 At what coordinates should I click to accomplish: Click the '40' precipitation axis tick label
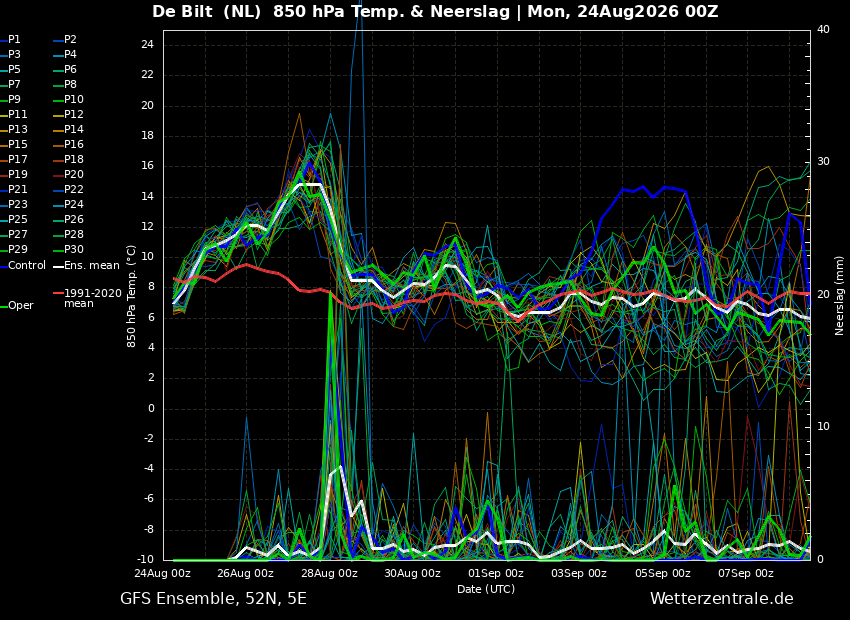pos(823,29)
